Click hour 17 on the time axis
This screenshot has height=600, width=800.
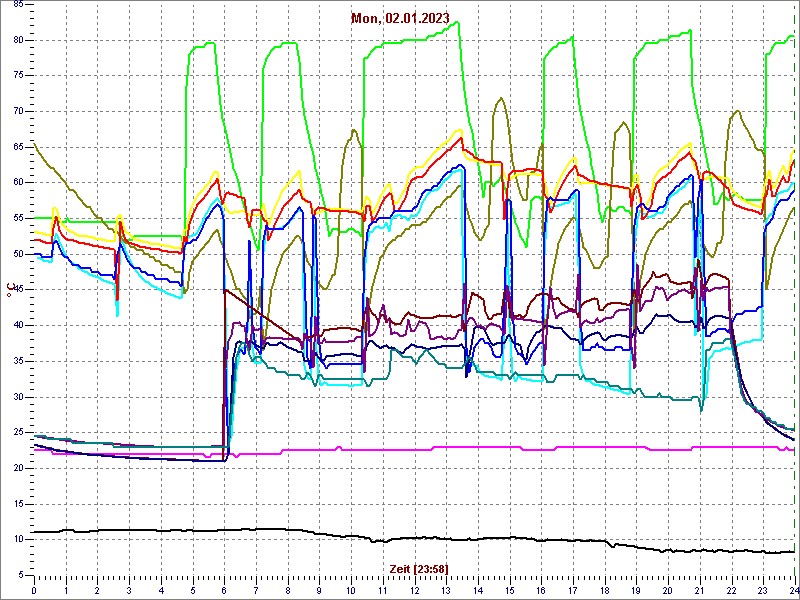[573, 590]
